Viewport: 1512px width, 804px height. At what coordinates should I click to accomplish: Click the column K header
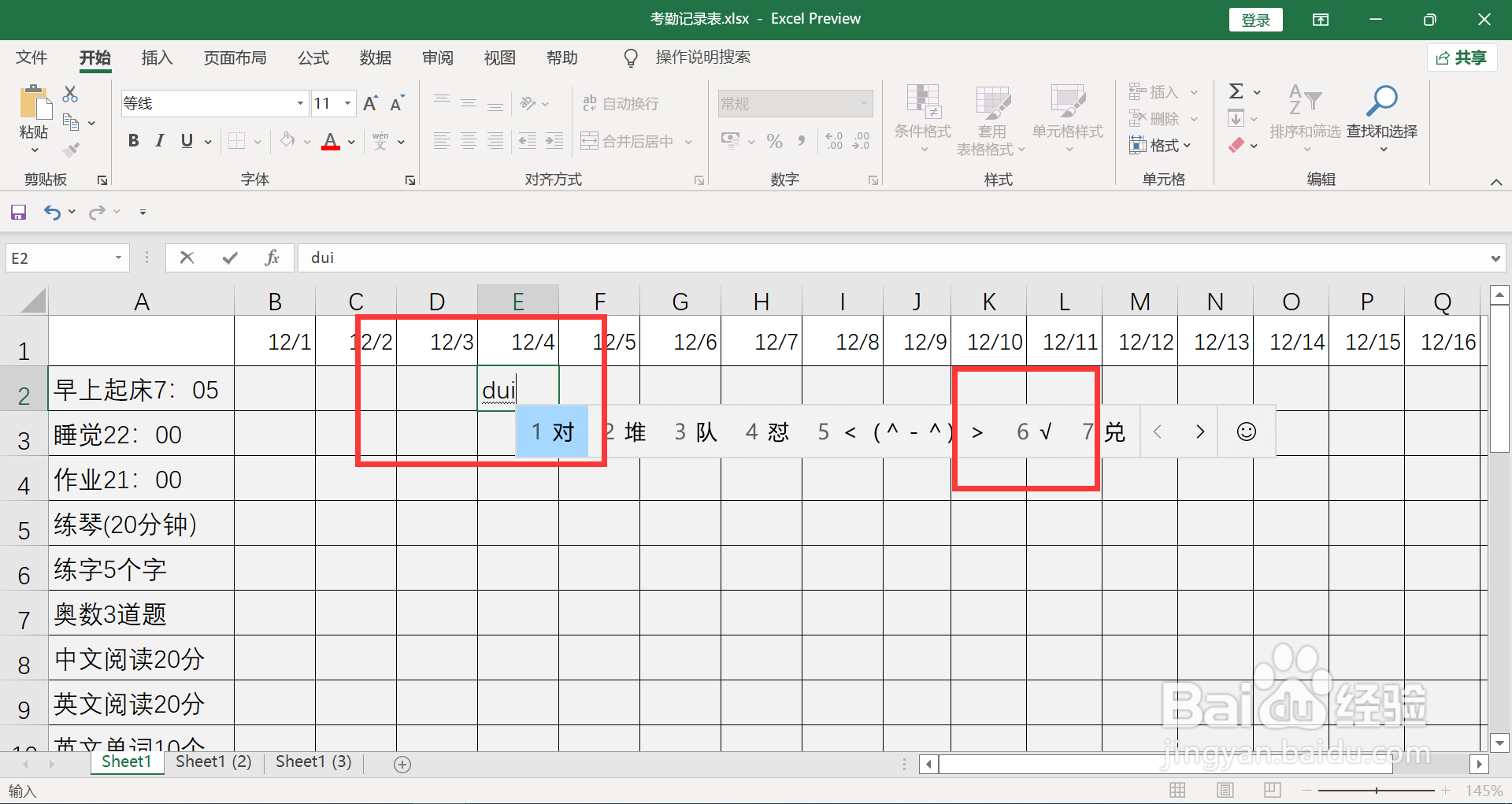(989, 302)
